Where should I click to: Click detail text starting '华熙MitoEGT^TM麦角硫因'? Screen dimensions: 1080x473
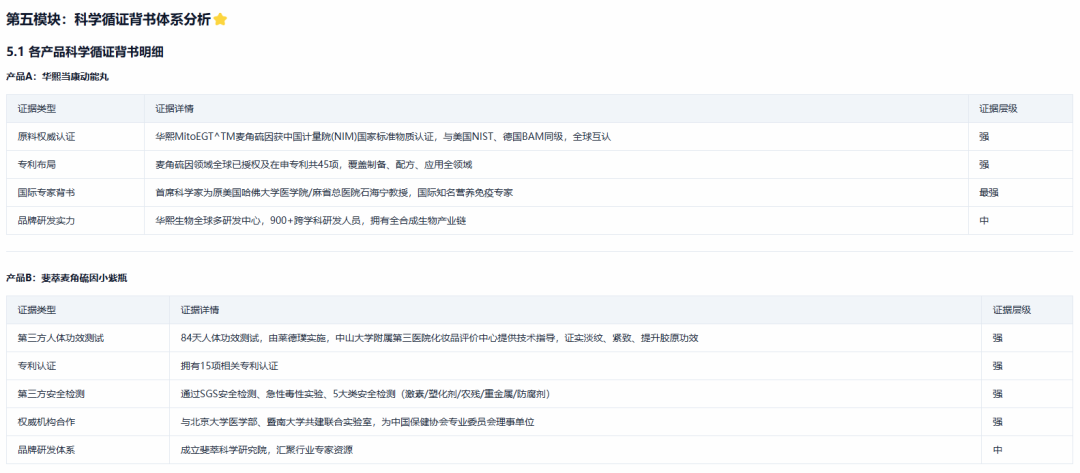pyautogui.click(x=383, y=137)
